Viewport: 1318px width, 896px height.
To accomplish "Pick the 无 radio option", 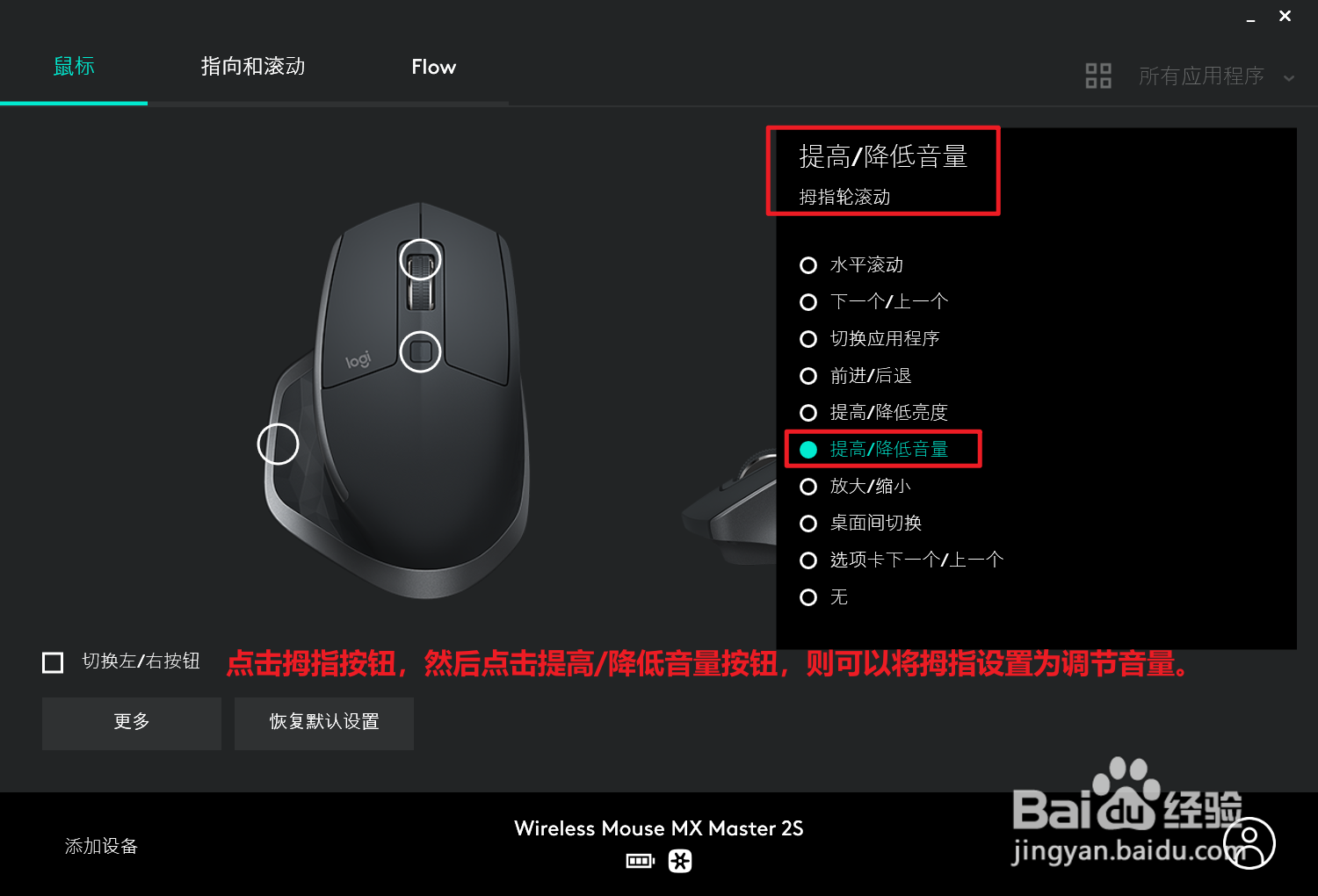I will coord(823,597).
